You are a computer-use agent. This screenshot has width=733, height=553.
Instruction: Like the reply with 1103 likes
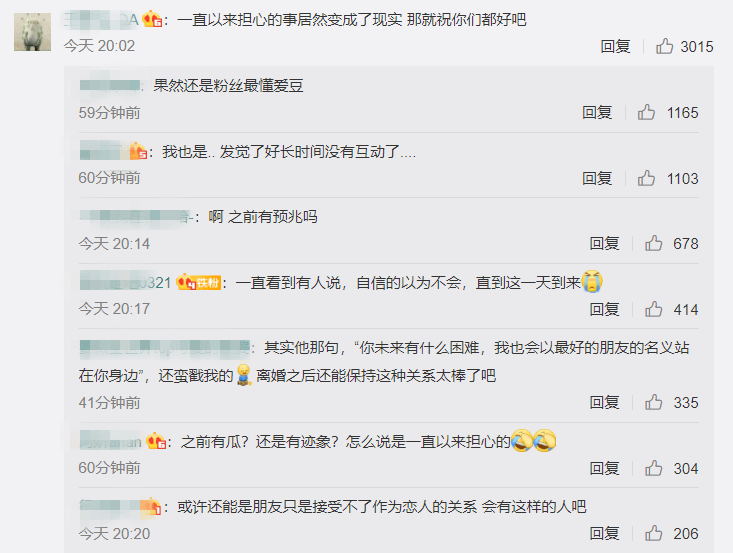click(646, 178)
